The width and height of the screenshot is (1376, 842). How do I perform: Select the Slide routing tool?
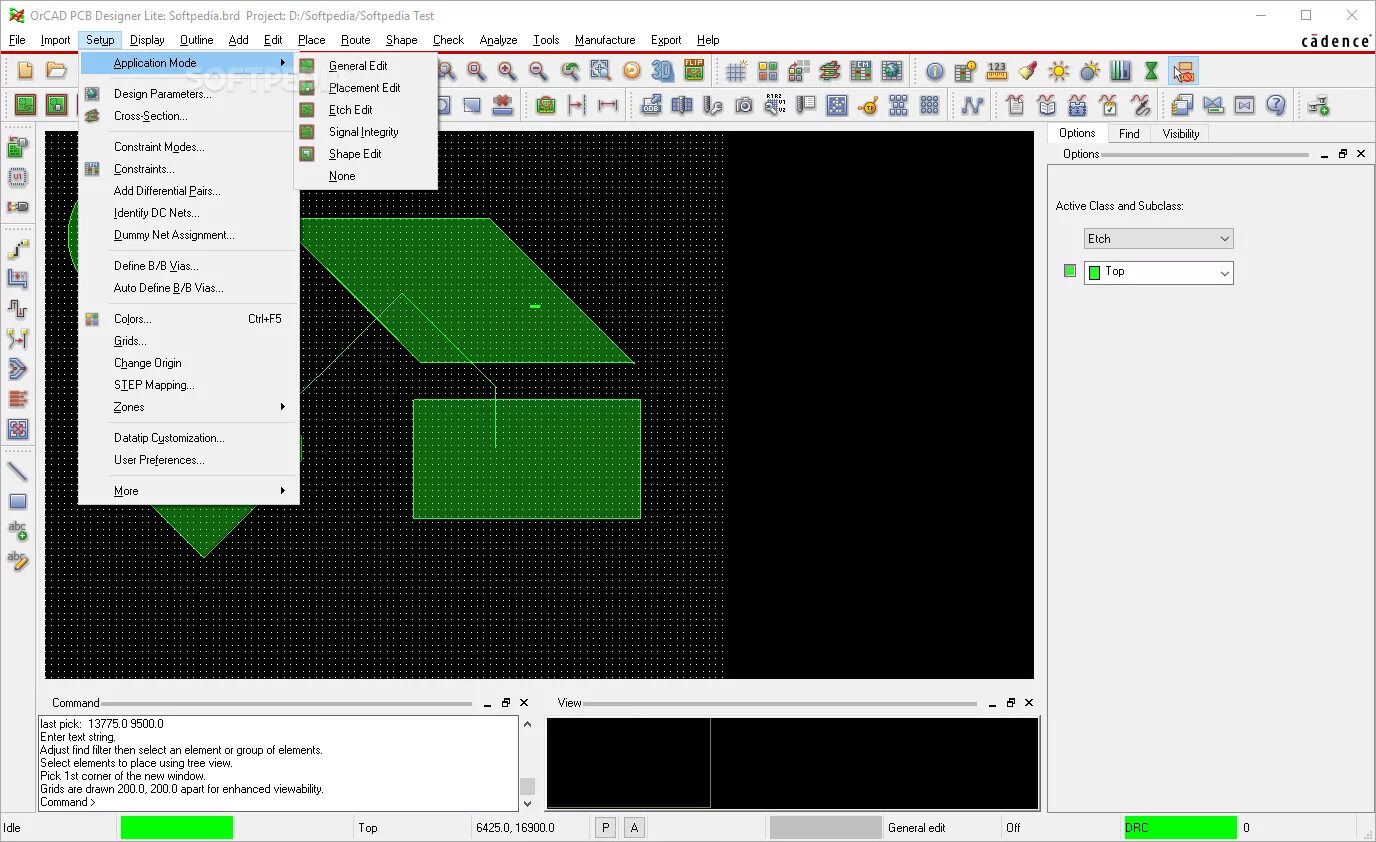18,279
